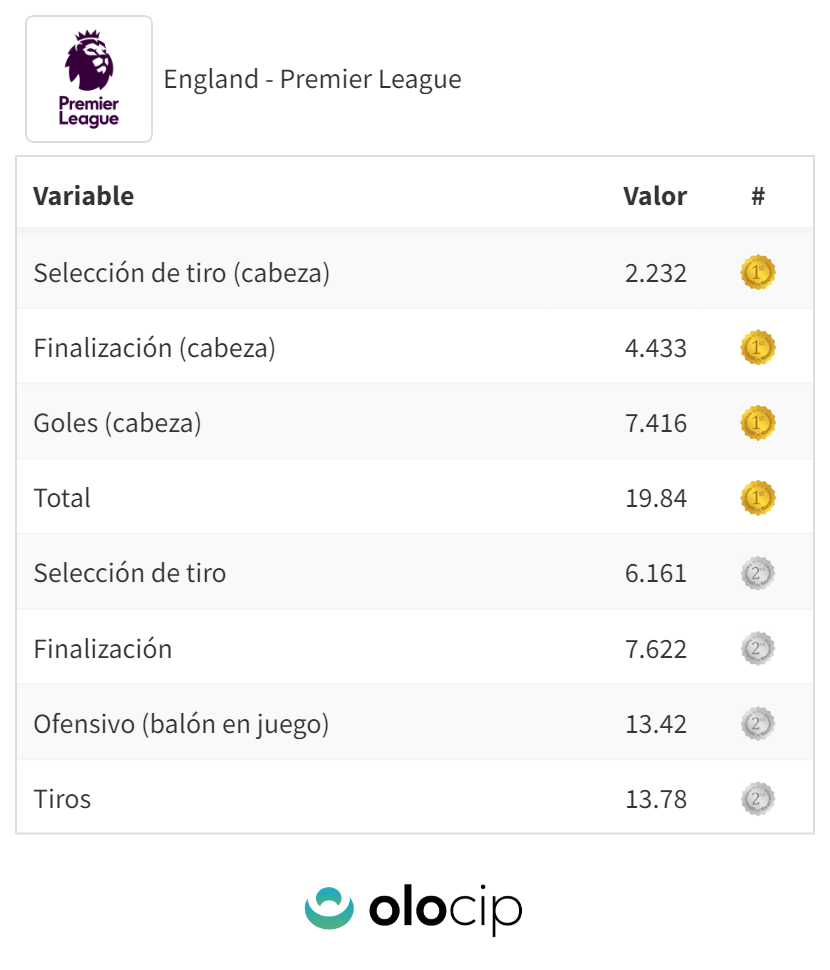The image size is (830, 970).
Task: Select the Ofensivo (balón en juego) label
Action: coord(181,724)
